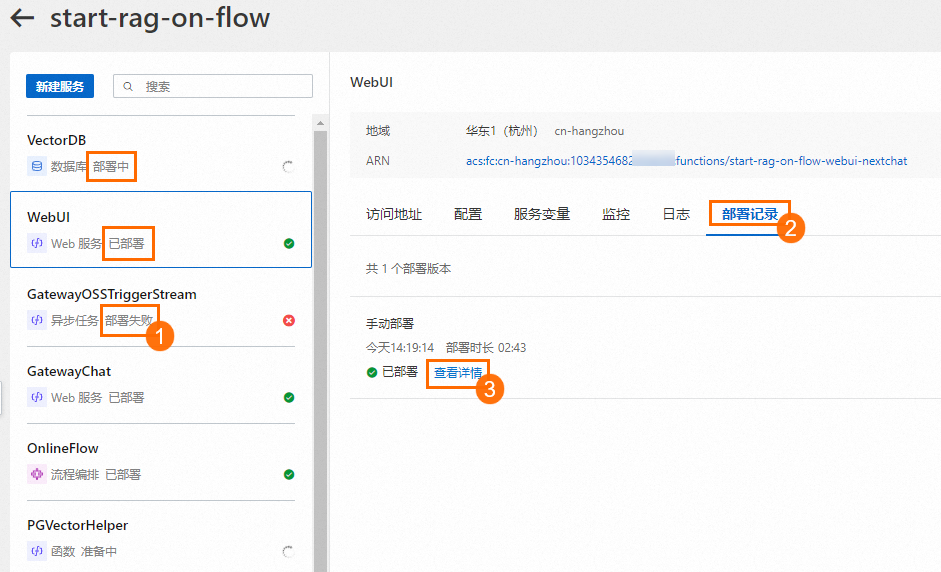Click the 已部署 status on the WebUI row
Image resolution: width=941 pixels, height=572 pixels.
(x=127, y=244)
